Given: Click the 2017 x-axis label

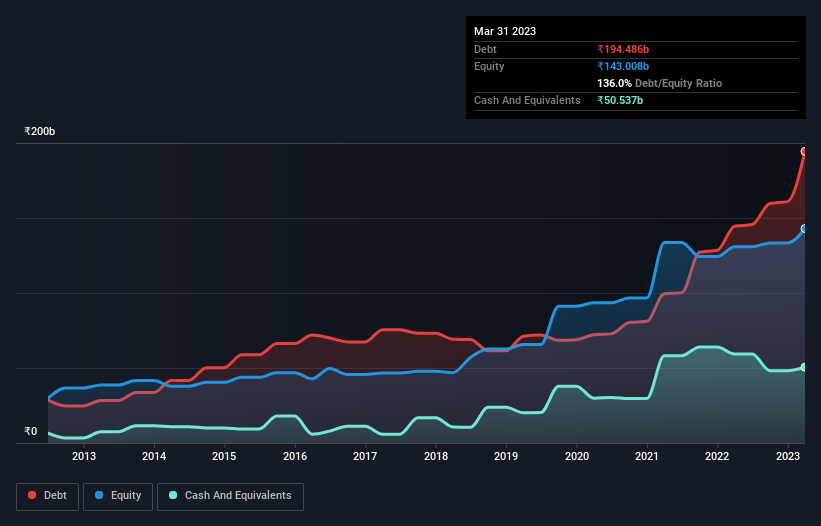Looking at the screenshot, I should [365, 456].
